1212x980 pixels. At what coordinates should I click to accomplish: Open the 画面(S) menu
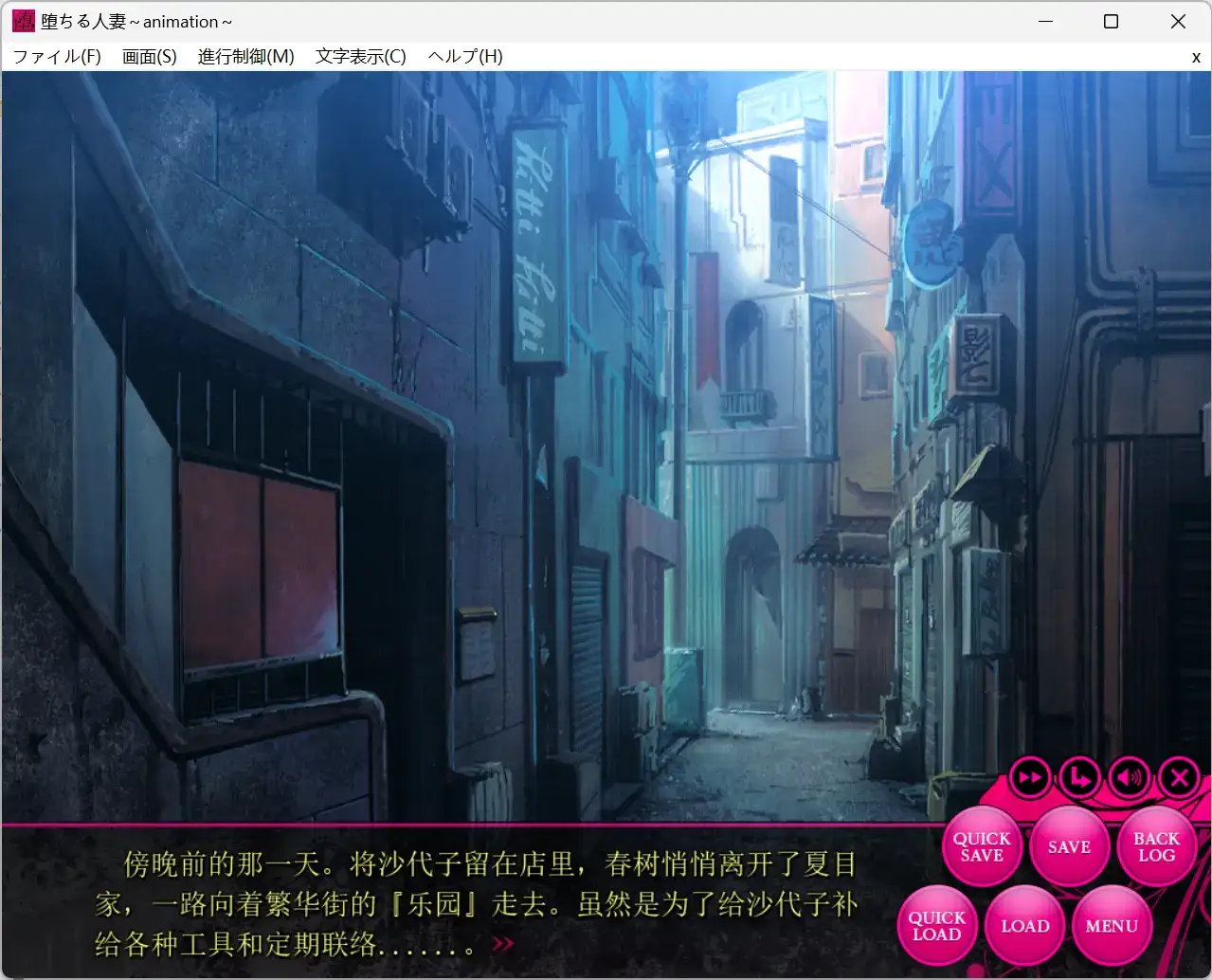149,56
